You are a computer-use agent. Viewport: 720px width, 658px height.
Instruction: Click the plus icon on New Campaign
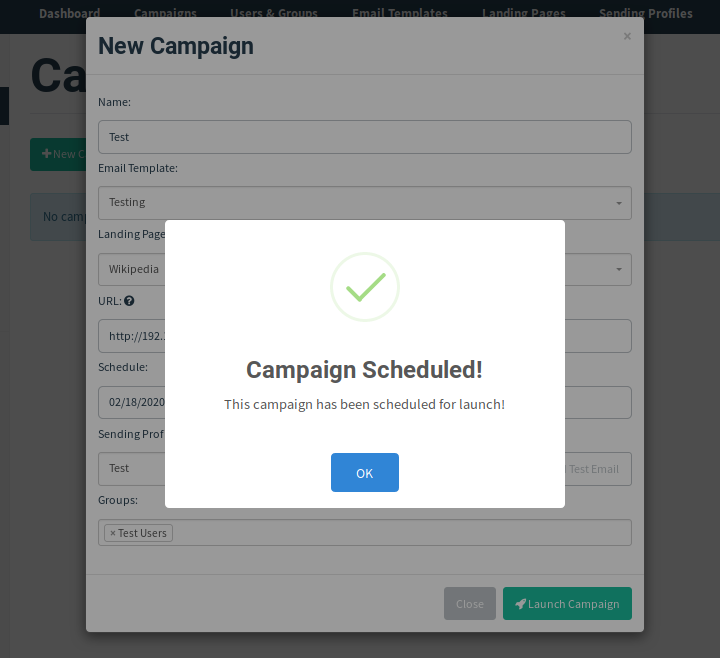(x=46, y=154)
